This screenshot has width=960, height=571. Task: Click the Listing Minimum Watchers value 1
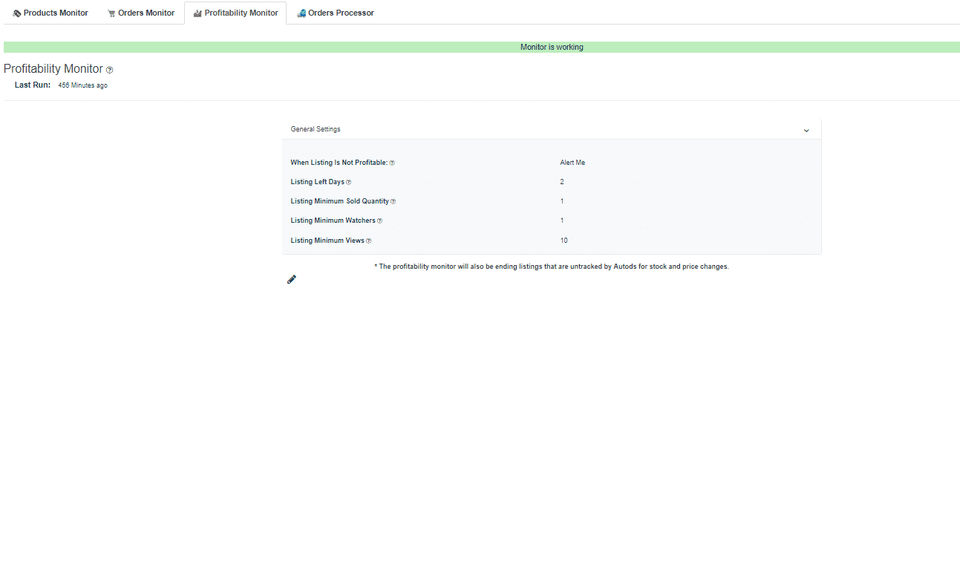[x=562, y=220]
